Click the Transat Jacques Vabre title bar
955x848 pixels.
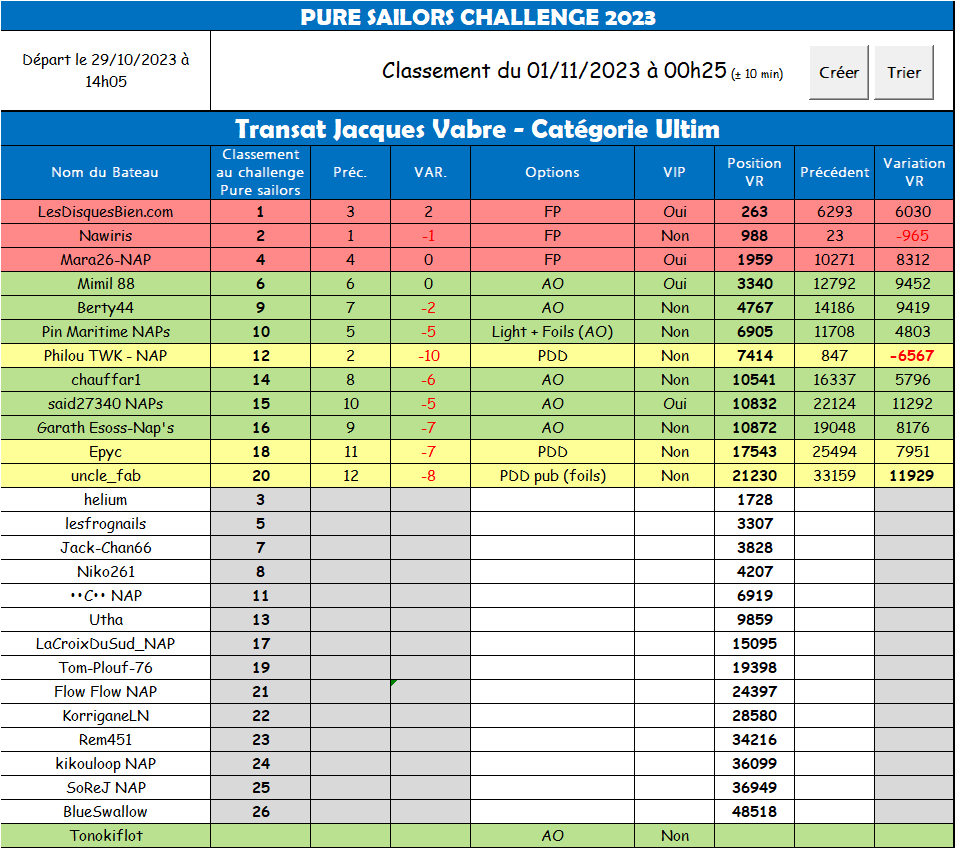point(478,129)
